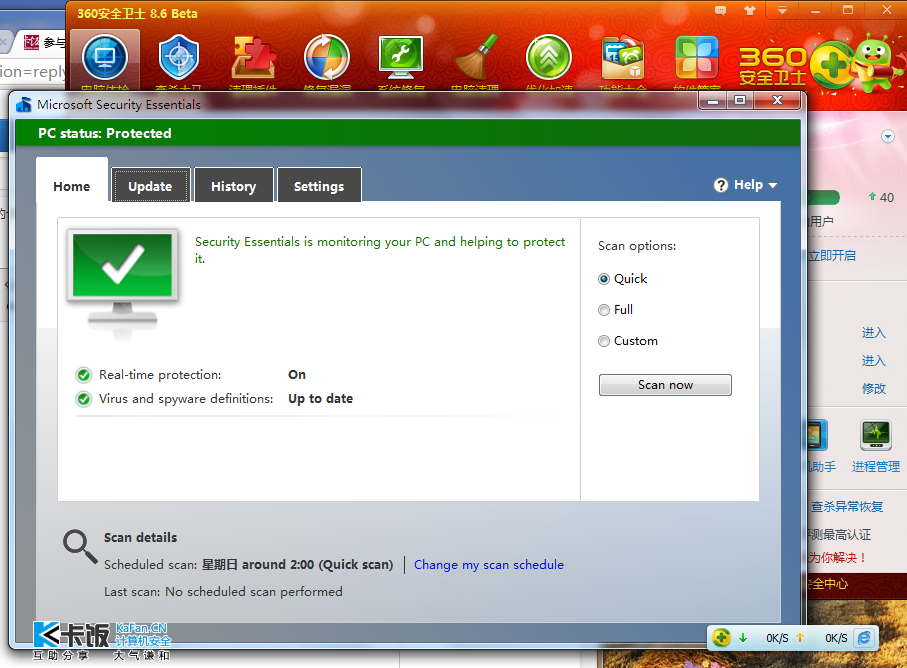Viewport: 907px width, 668px height.
Task: Click the "Last scan: No scheduled scan performed" text
Action: [223, 592]
